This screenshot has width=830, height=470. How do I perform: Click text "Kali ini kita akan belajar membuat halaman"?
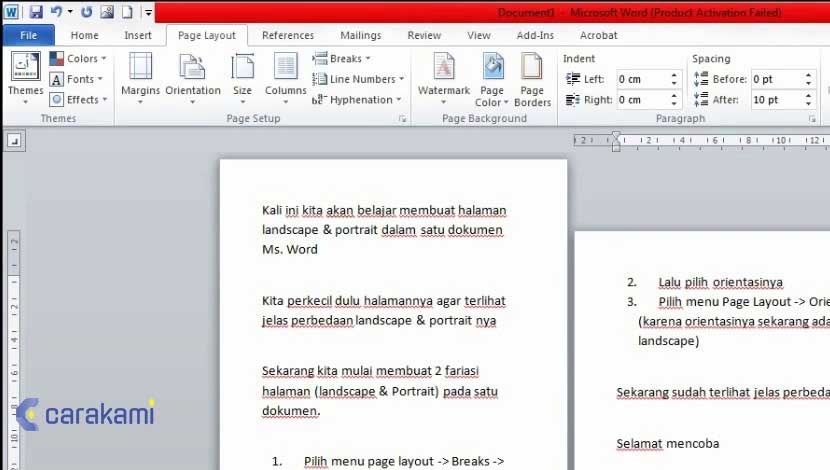pyautogui.click(x=384, y=210)
